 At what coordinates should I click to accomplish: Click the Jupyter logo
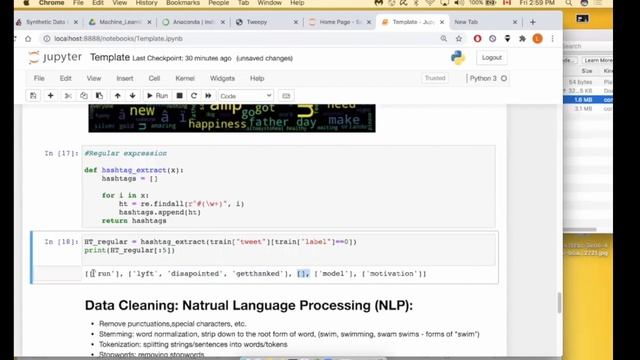pos(55,58)
